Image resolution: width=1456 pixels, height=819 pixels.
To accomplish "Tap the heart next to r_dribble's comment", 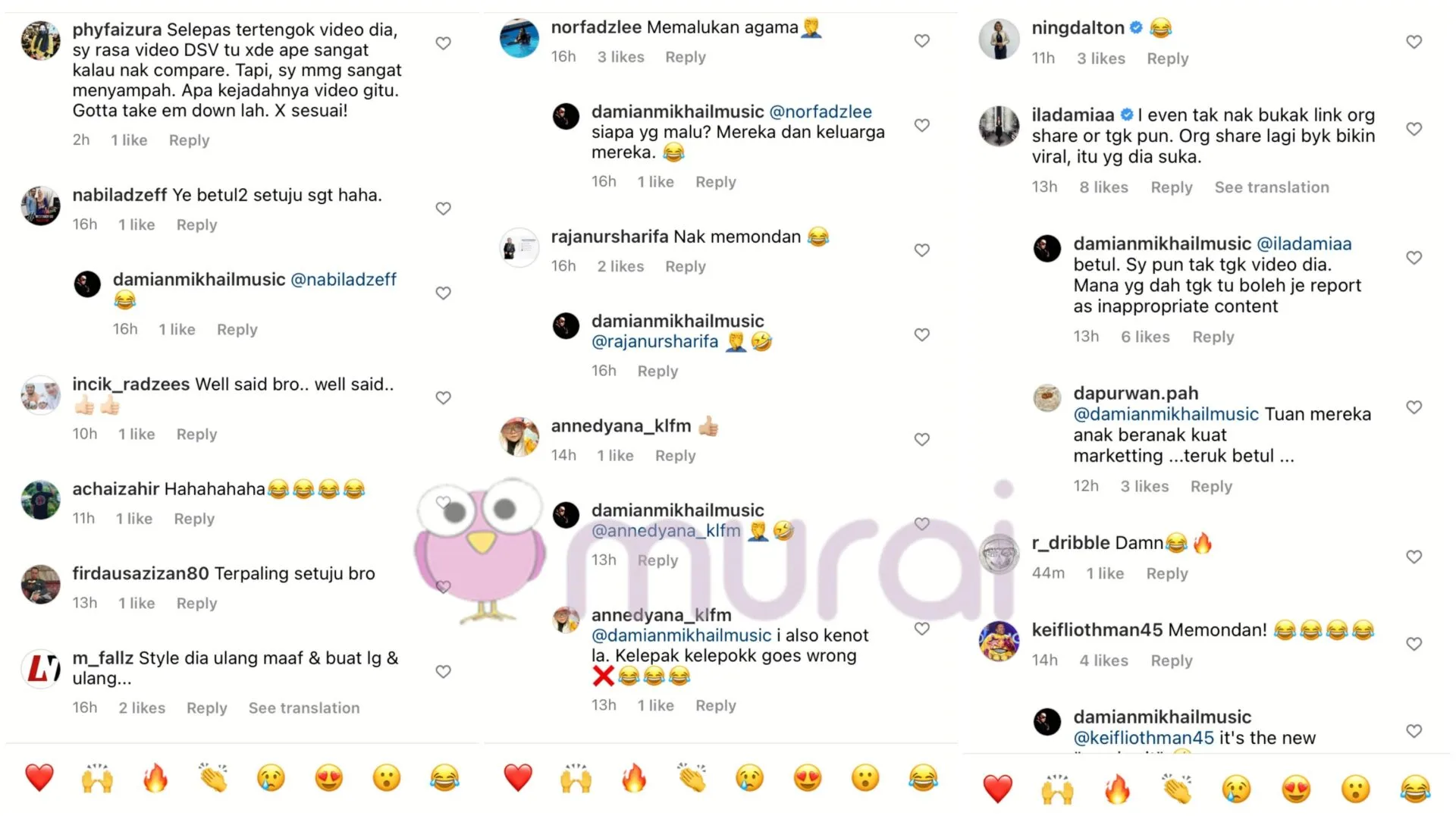I will 1414,557.
